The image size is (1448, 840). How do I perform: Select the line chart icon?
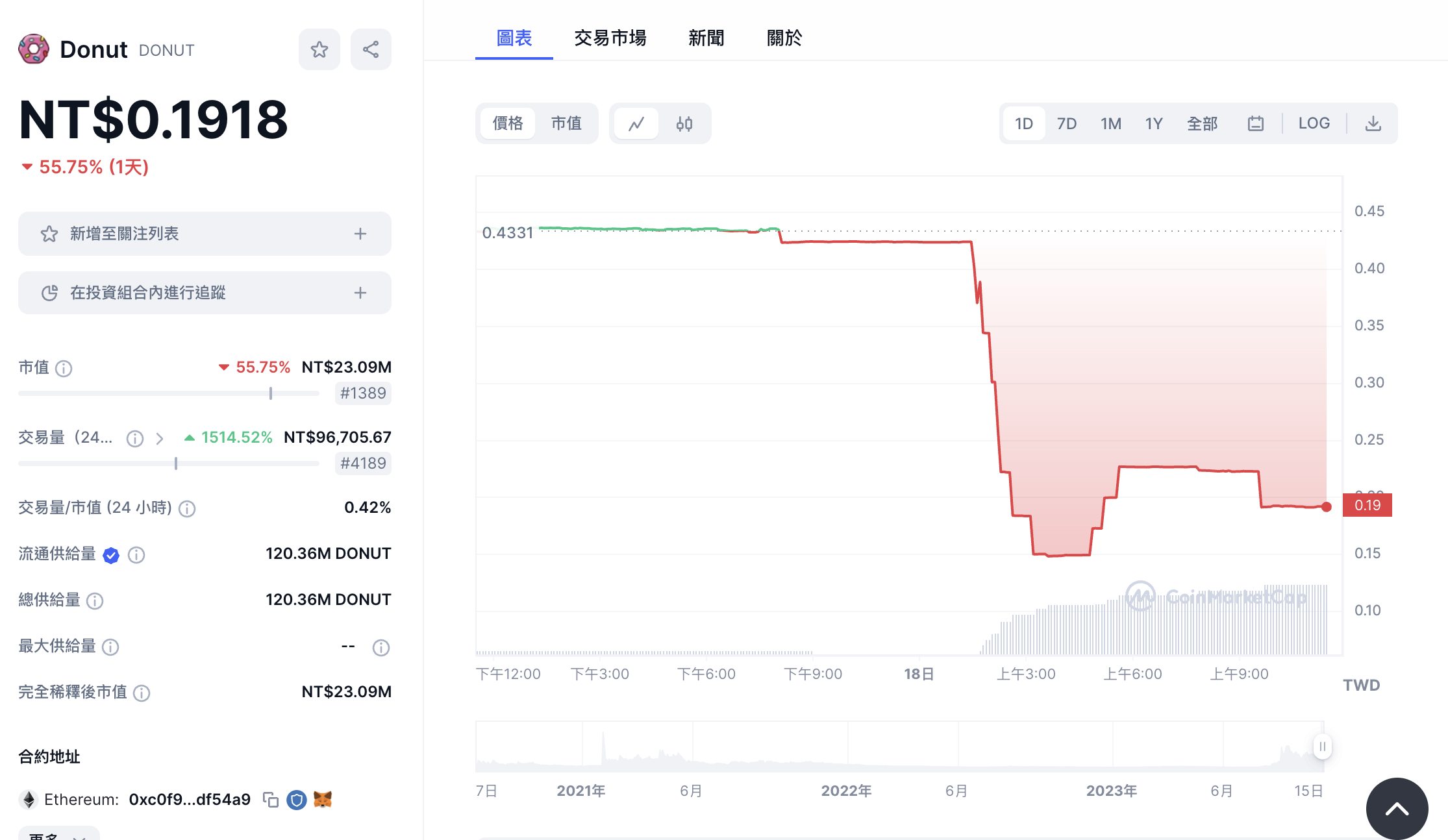click(636, 123)
